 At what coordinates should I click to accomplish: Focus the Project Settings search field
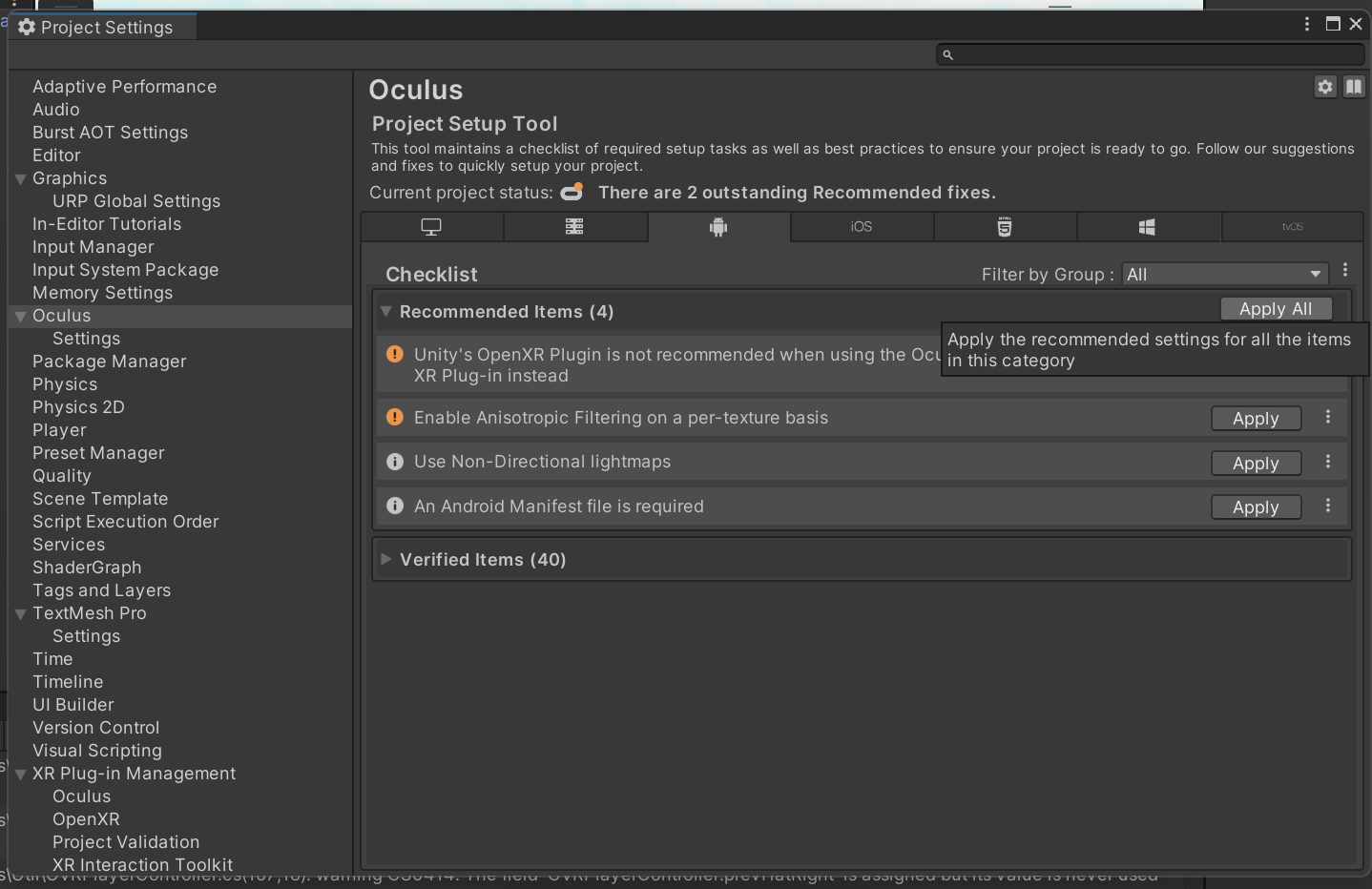pyautogui.click(x=1150, y=55)
